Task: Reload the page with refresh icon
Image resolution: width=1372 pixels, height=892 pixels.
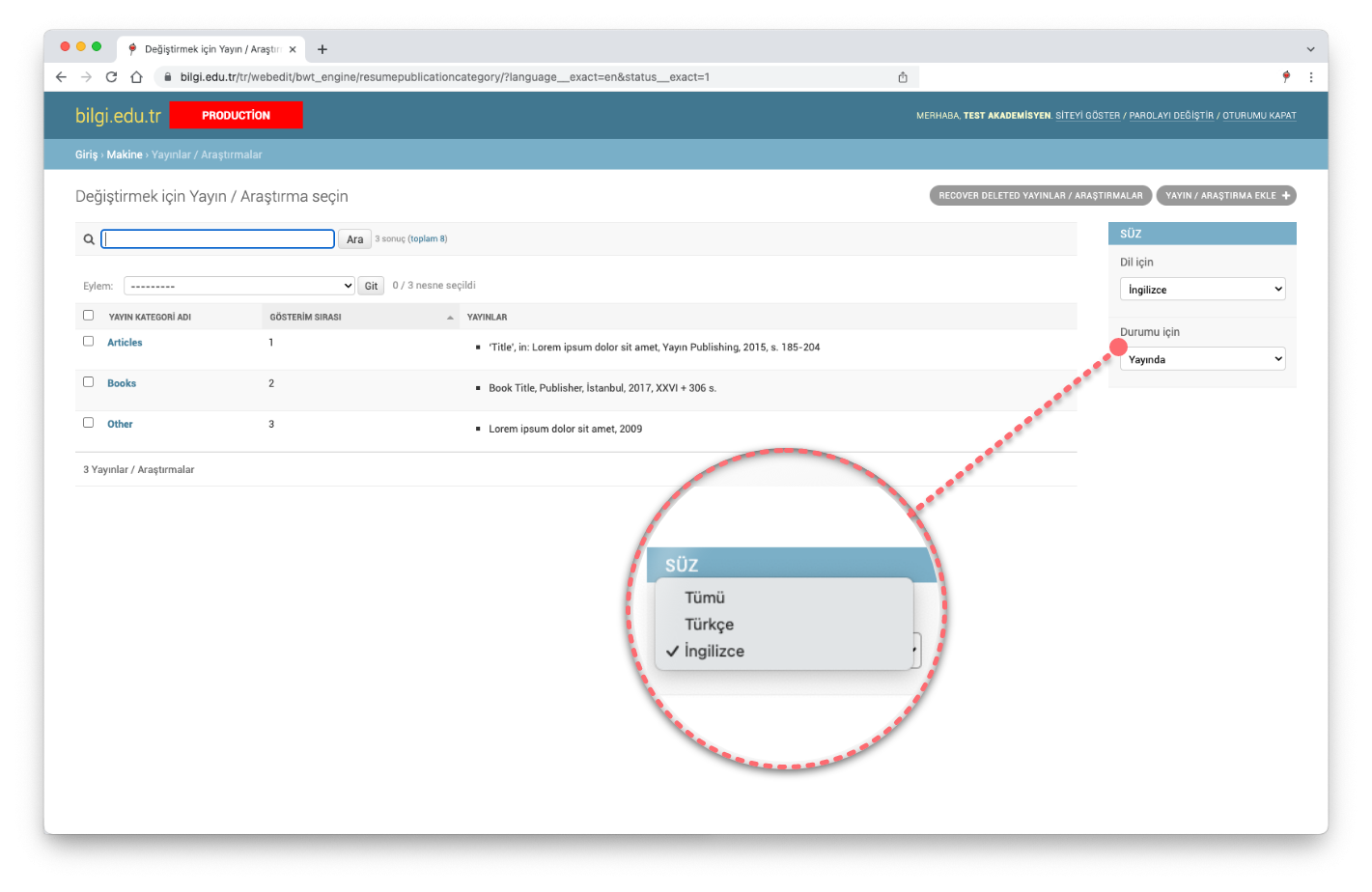Action: (x=111, y=77)
